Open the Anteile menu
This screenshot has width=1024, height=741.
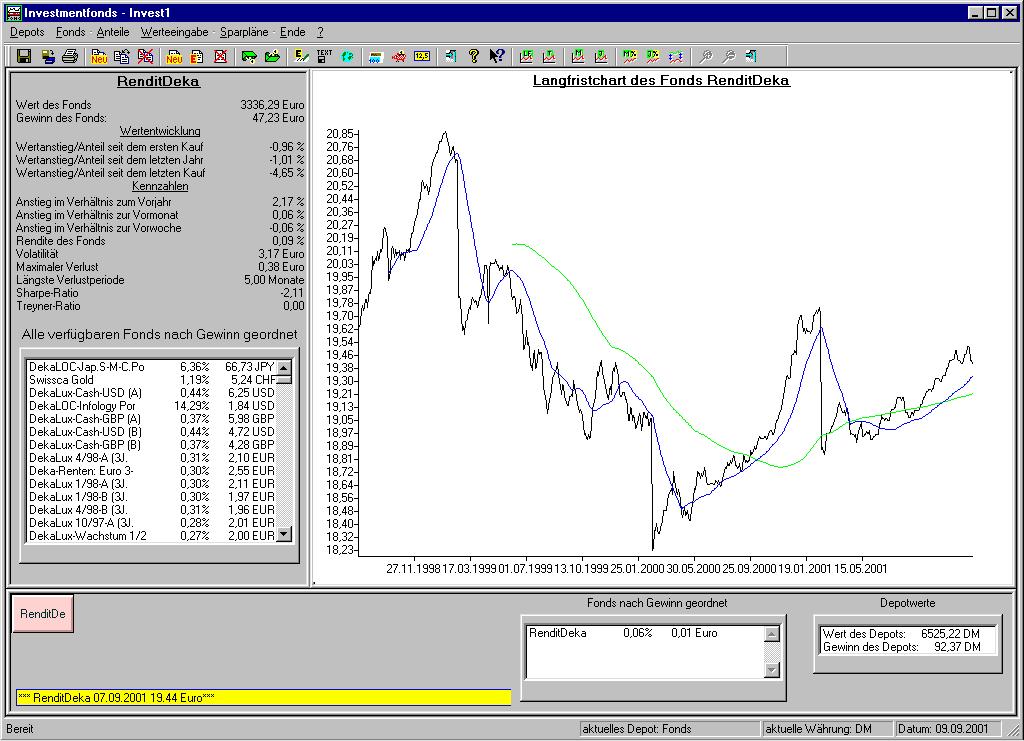pyautogui.click(x=113, y=32)
